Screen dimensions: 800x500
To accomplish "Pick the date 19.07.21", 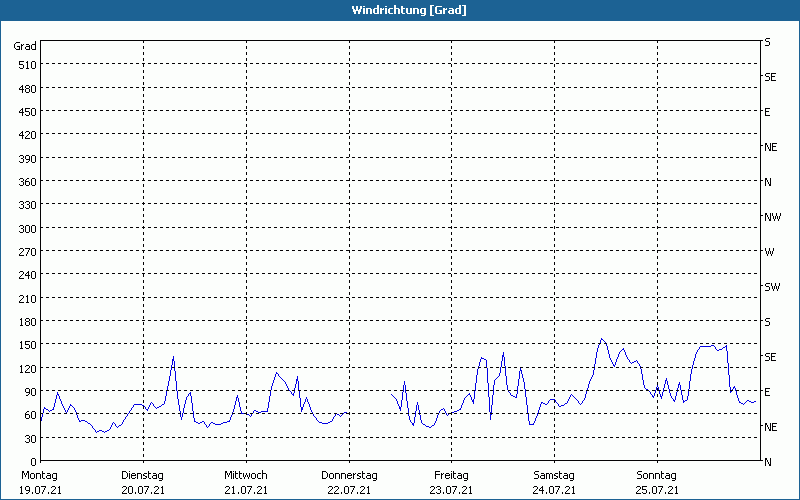I will tap(41, 491).
